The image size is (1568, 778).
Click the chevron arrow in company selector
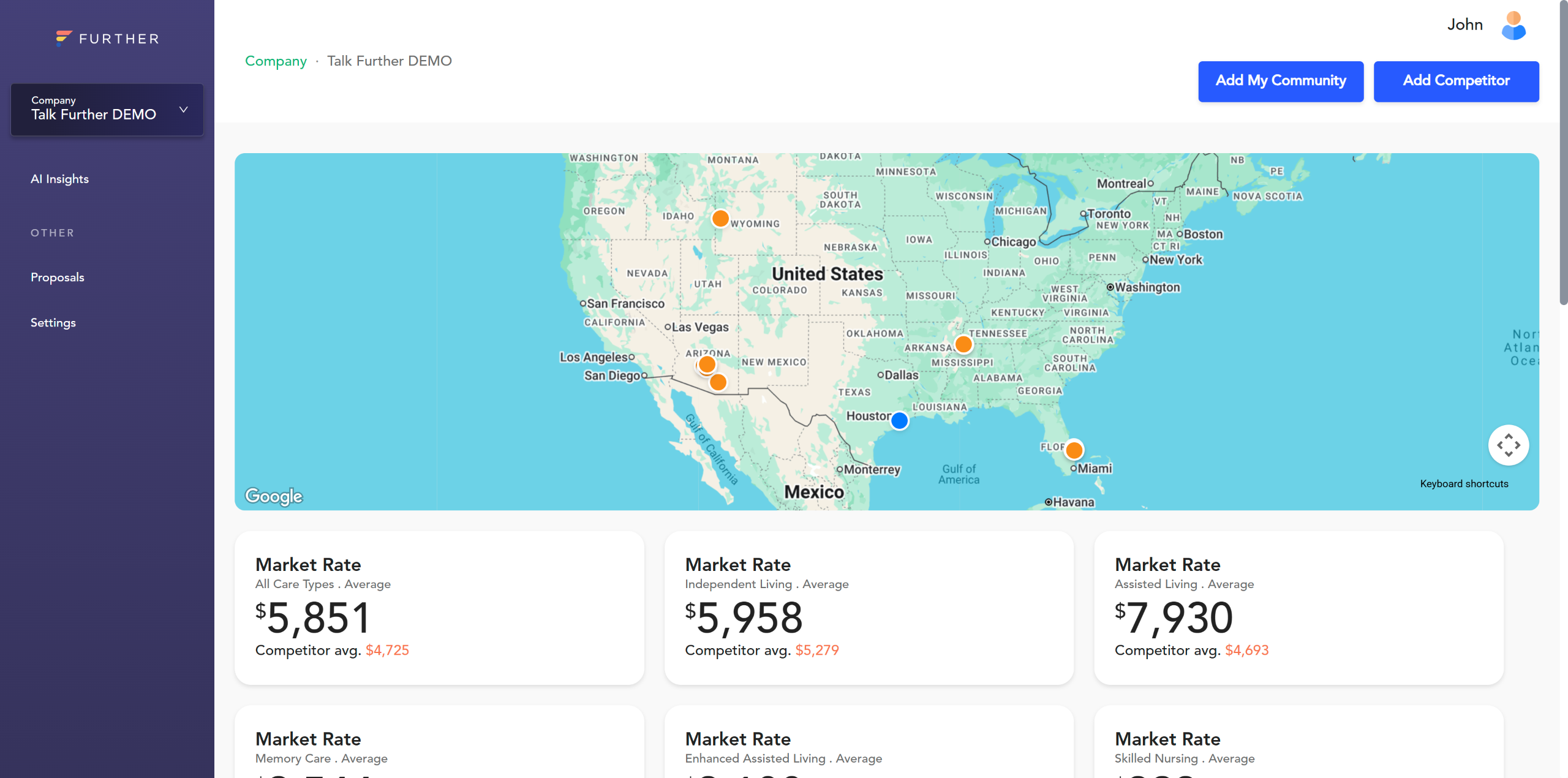click(x=183, y=109)
